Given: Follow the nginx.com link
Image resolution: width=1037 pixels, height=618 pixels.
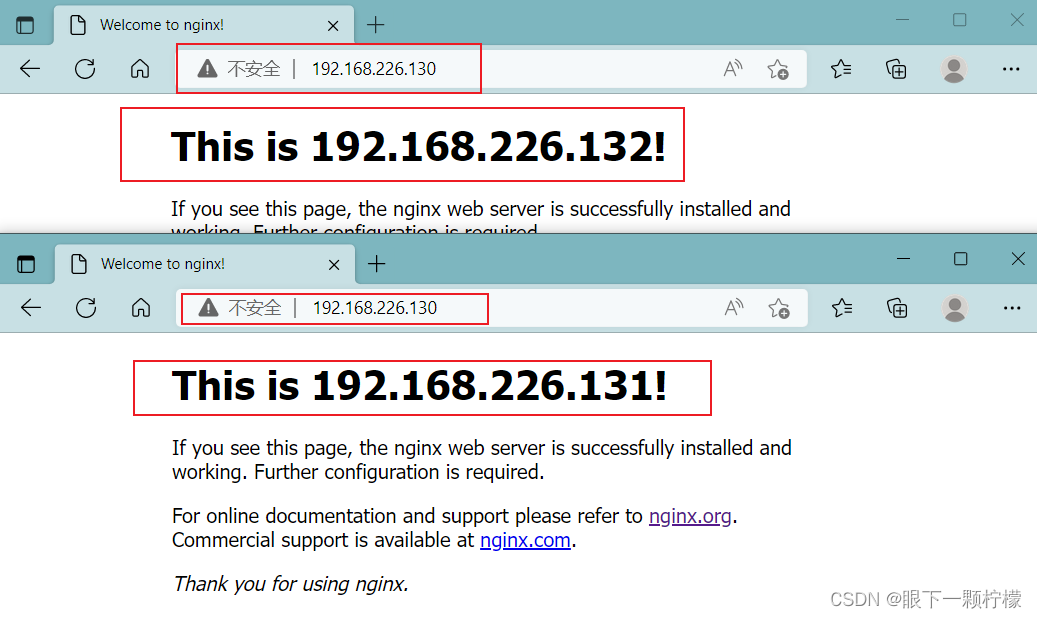Looking at the screenshot, I should (525, 540).
